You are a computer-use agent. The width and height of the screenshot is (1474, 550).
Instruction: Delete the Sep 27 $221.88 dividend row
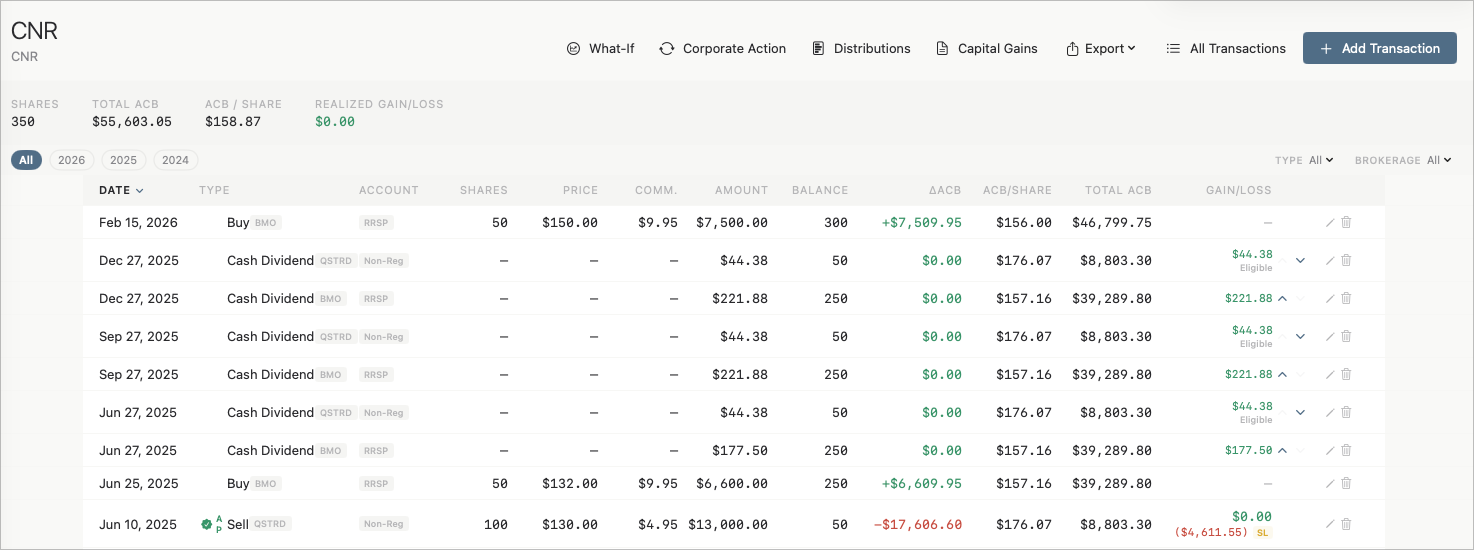[1346, 374]
